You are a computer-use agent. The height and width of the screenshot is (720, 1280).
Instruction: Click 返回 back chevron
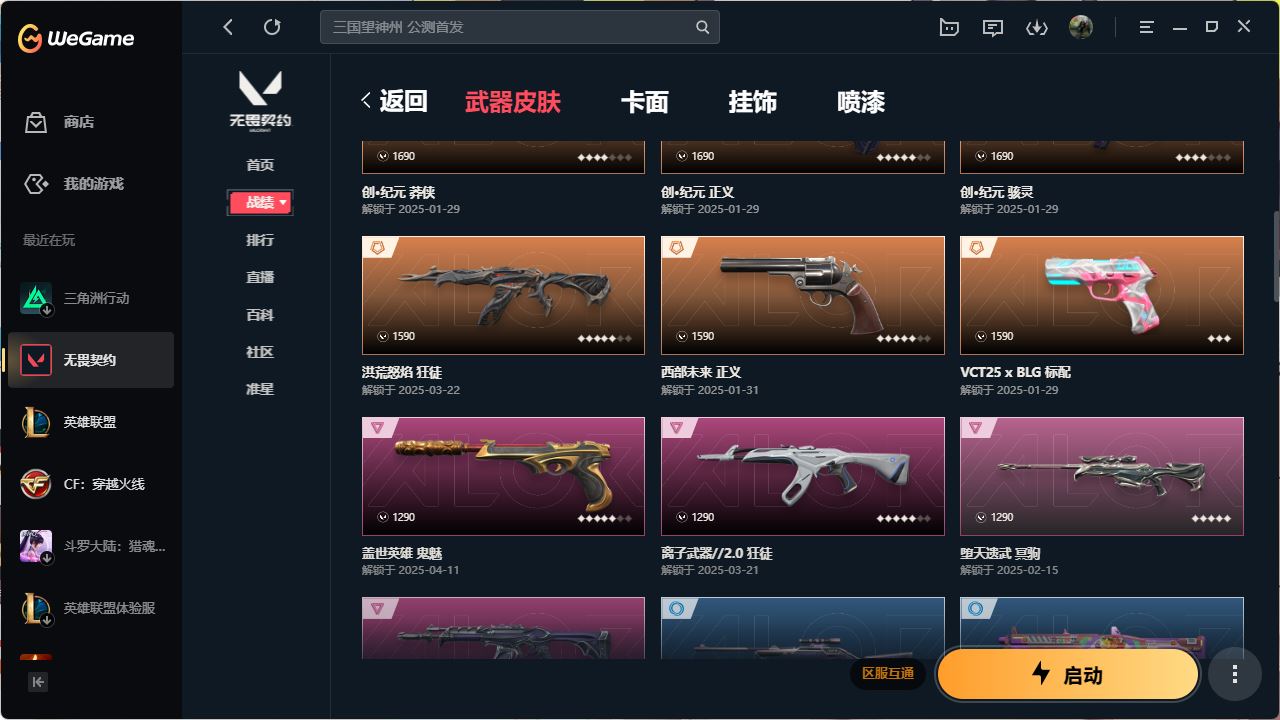pos(366,101)
